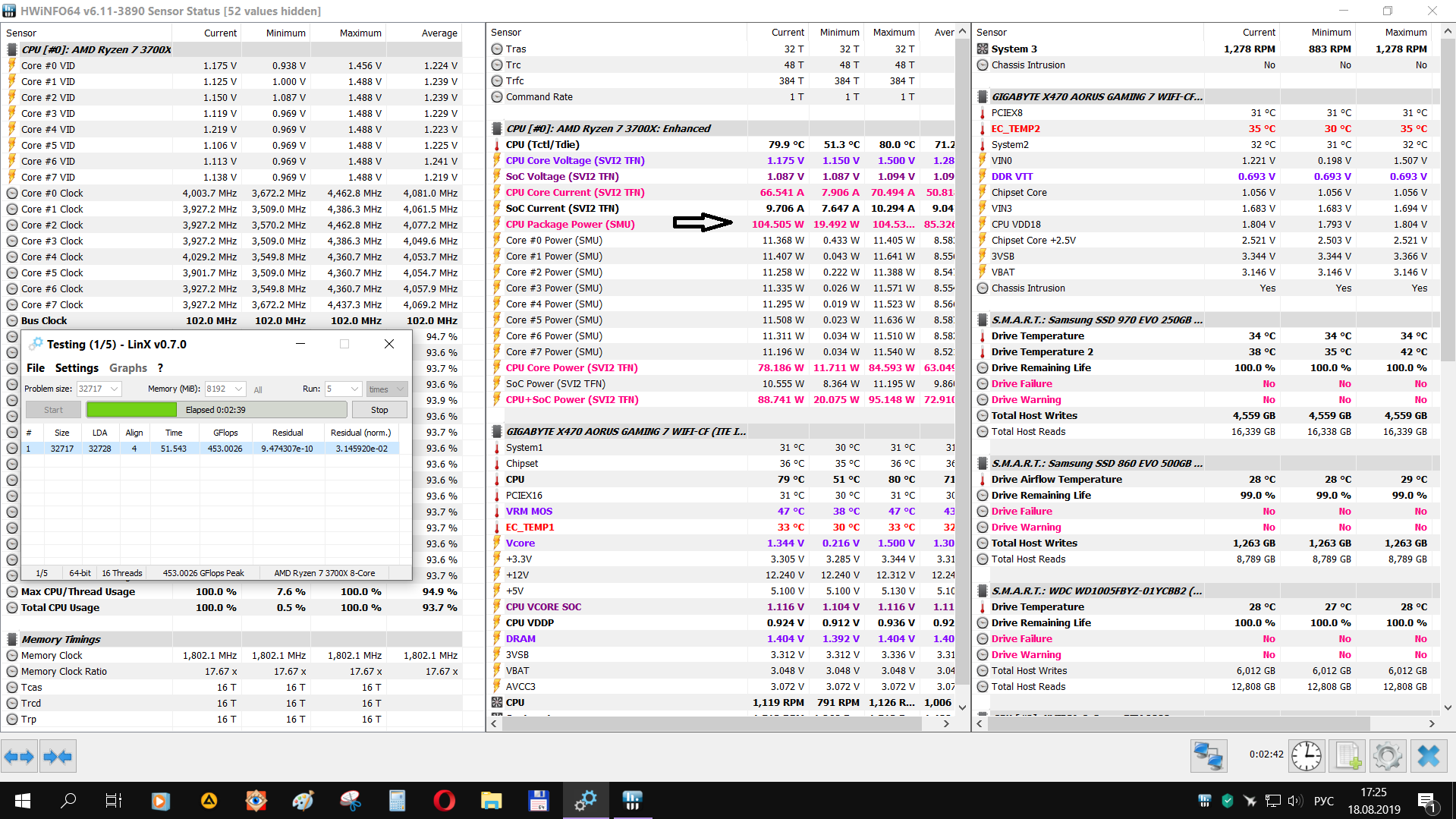Open the Graphs menu in LinX
This screenshot has height=819, width=1456.
click(128, 368)
